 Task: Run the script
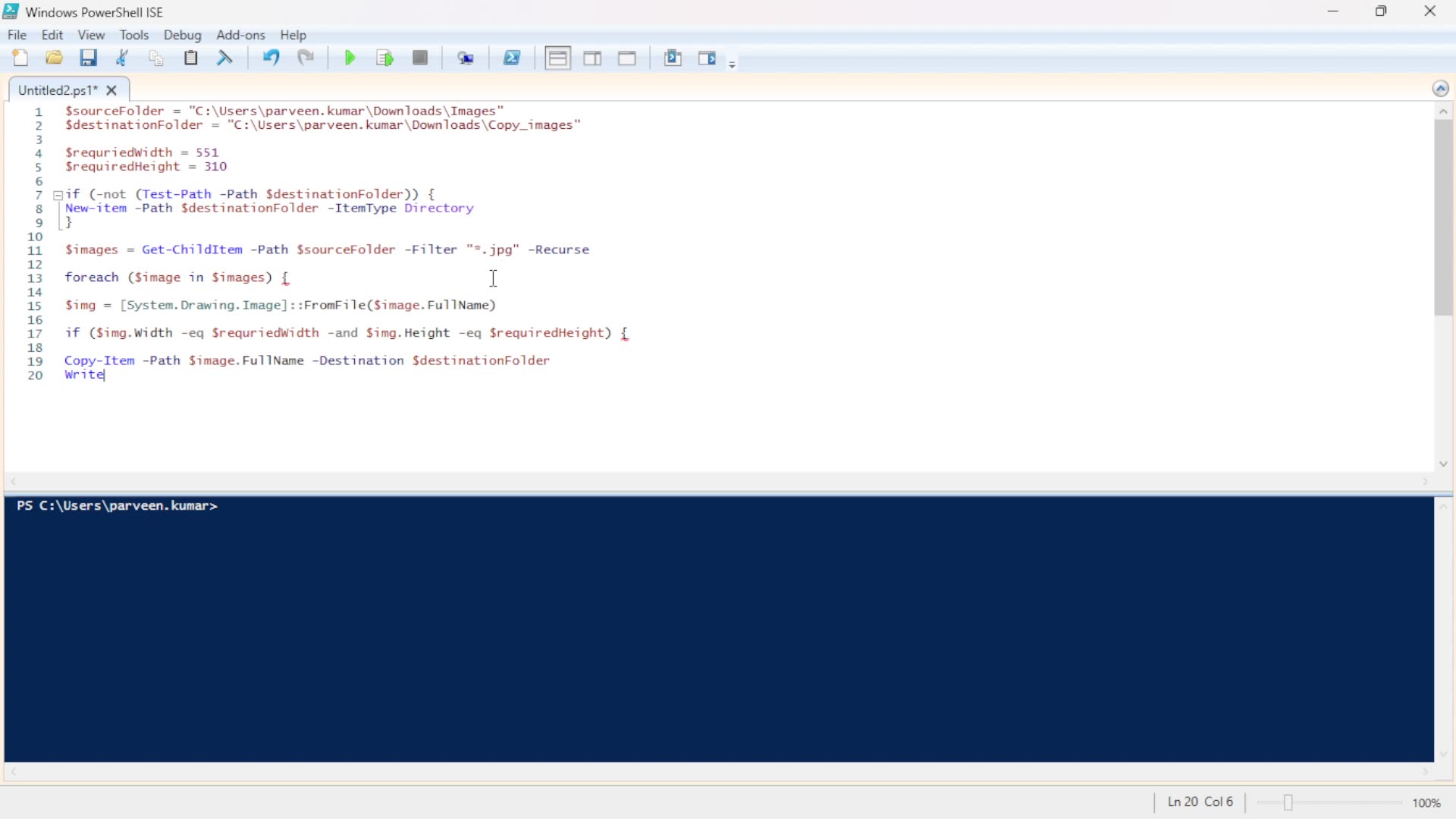[350, 57]
